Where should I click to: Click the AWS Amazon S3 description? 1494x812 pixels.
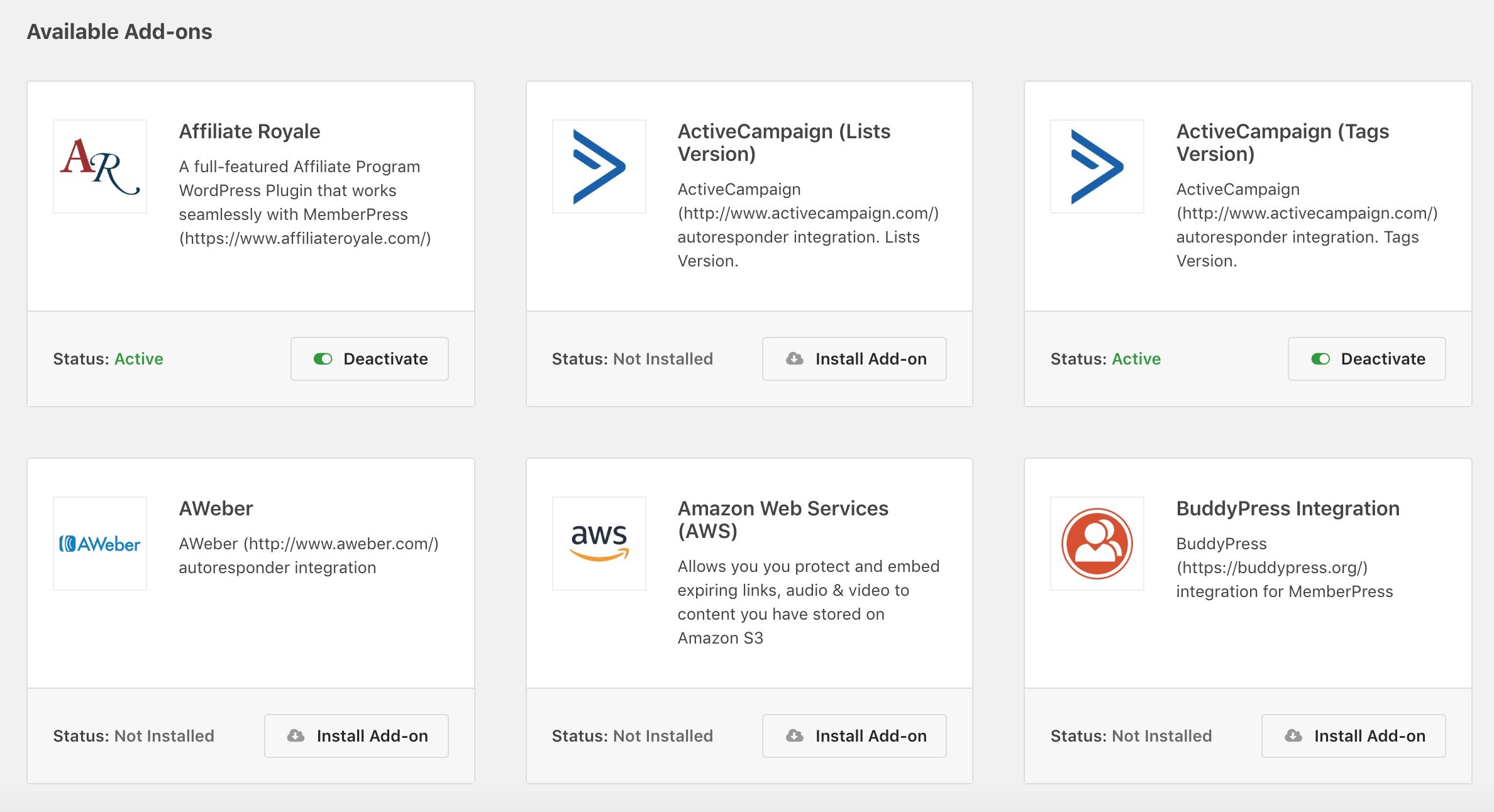[809, 602]
